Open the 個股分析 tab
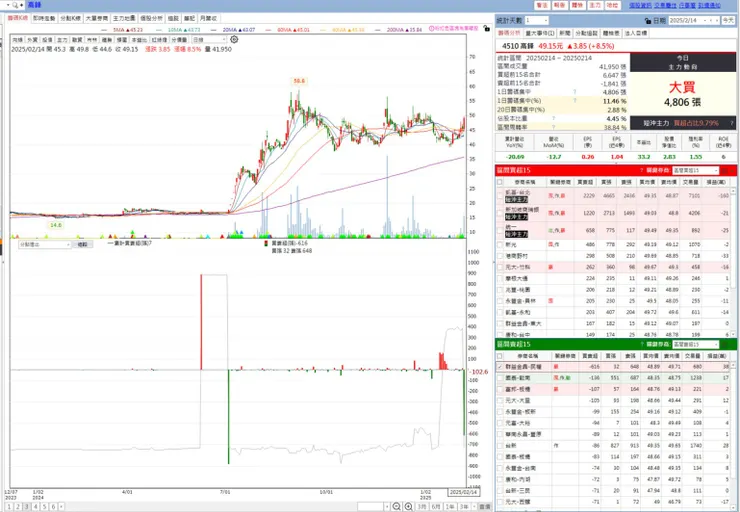Screen dimensions: 740x512 click(151, 18)
